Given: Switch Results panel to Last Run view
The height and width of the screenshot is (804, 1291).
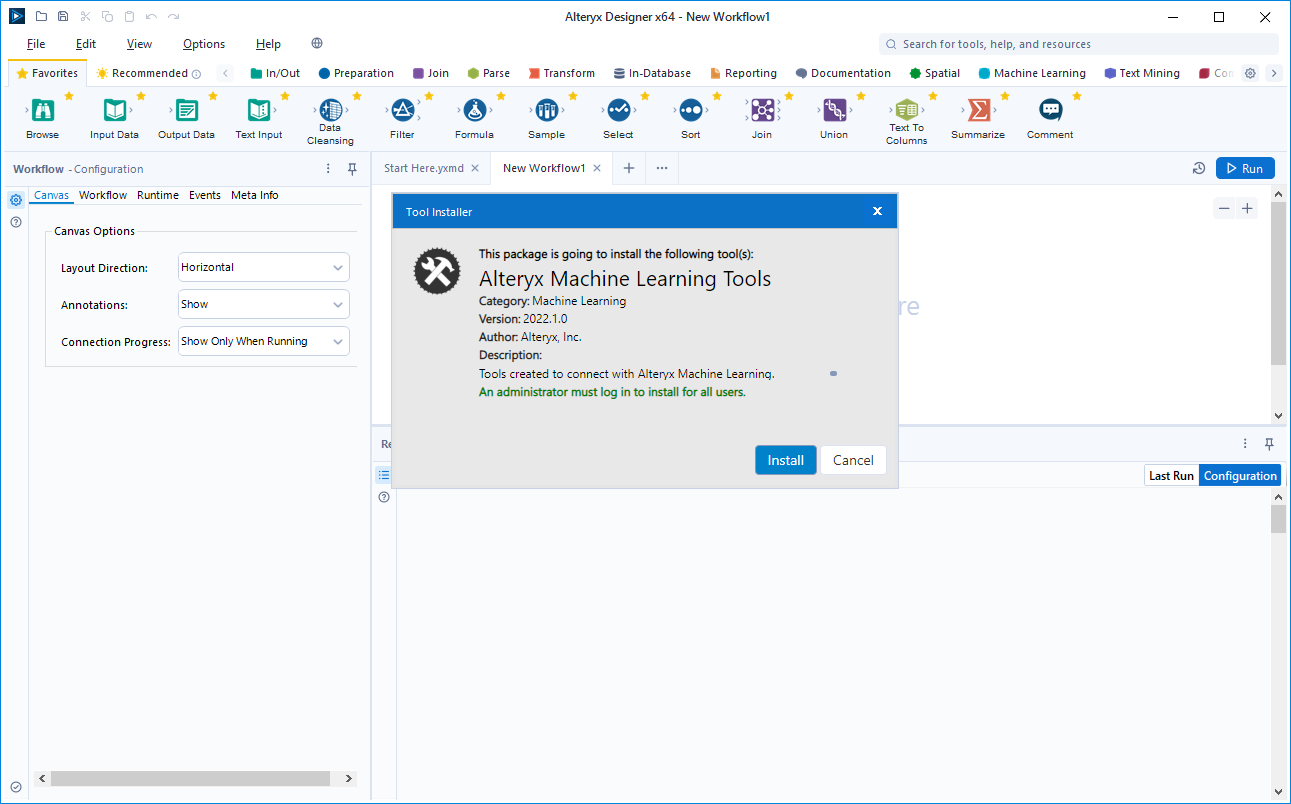Looking at the screenshot, I should [x=1170, y=475].
